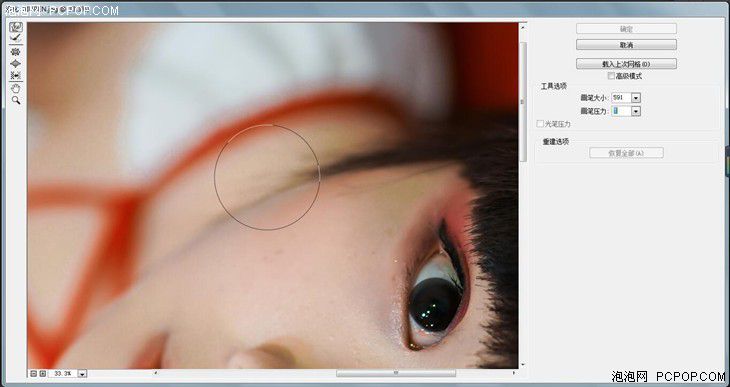Click the horizontal scrollbar thumb below preview

[396, 373]
